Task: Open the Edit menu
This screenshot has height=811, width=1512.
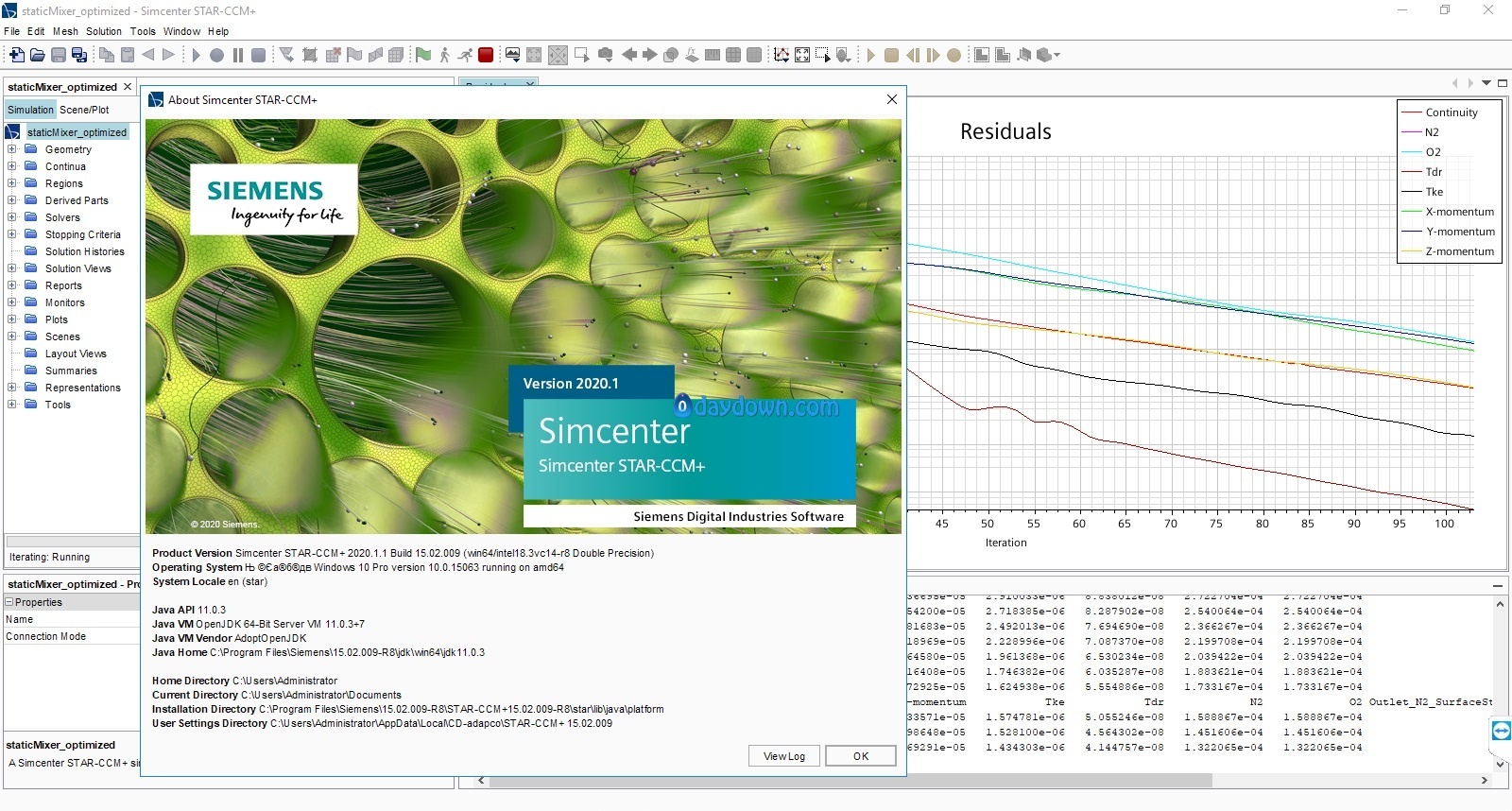Action: 36,31
